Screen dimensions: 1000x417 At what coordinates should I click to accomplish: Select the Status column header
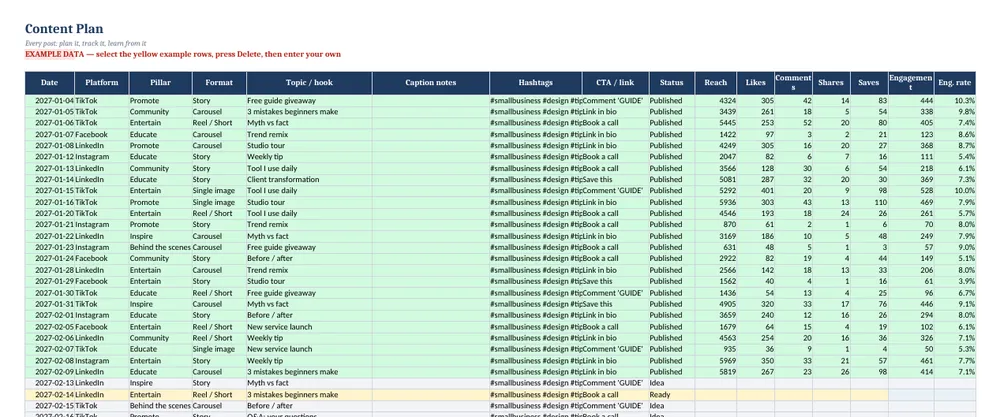672,83
